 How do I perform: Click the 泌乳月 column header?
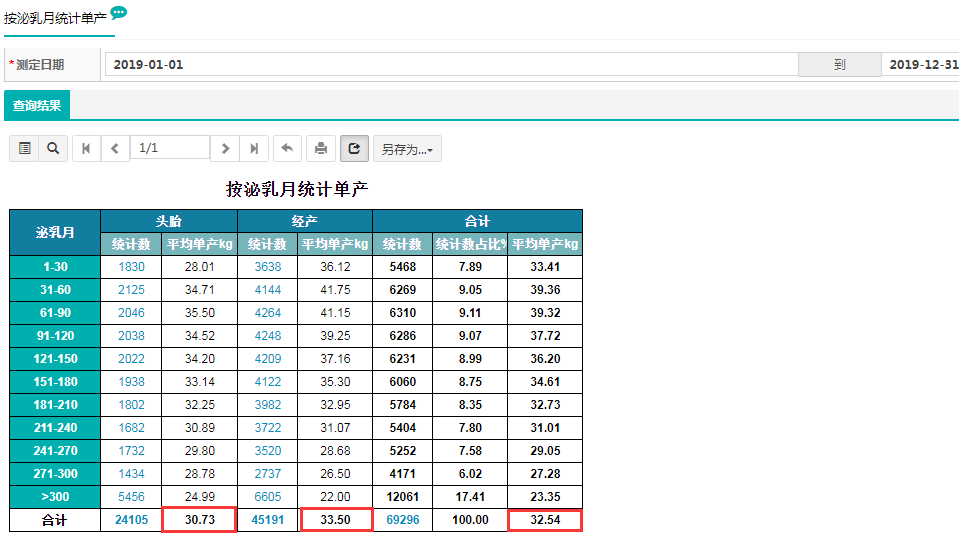coord(55,232)
